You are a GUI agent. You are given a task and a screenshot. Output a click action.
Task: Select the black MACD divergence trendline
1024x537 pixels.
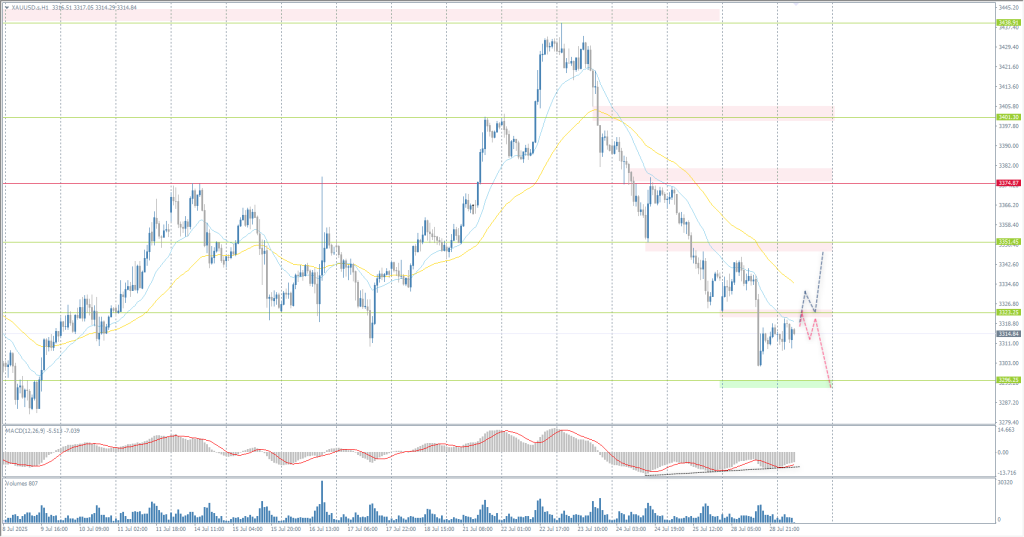[720, 470]
